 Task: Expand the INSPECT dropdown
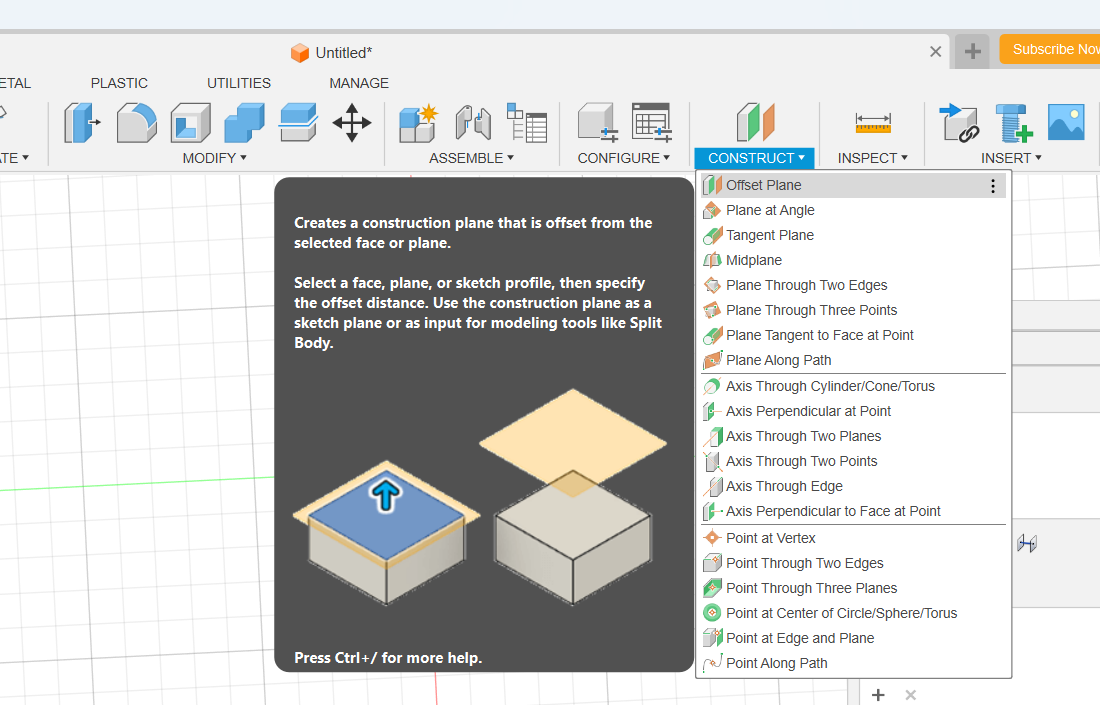pyautogui.click(x=873, y=159)
